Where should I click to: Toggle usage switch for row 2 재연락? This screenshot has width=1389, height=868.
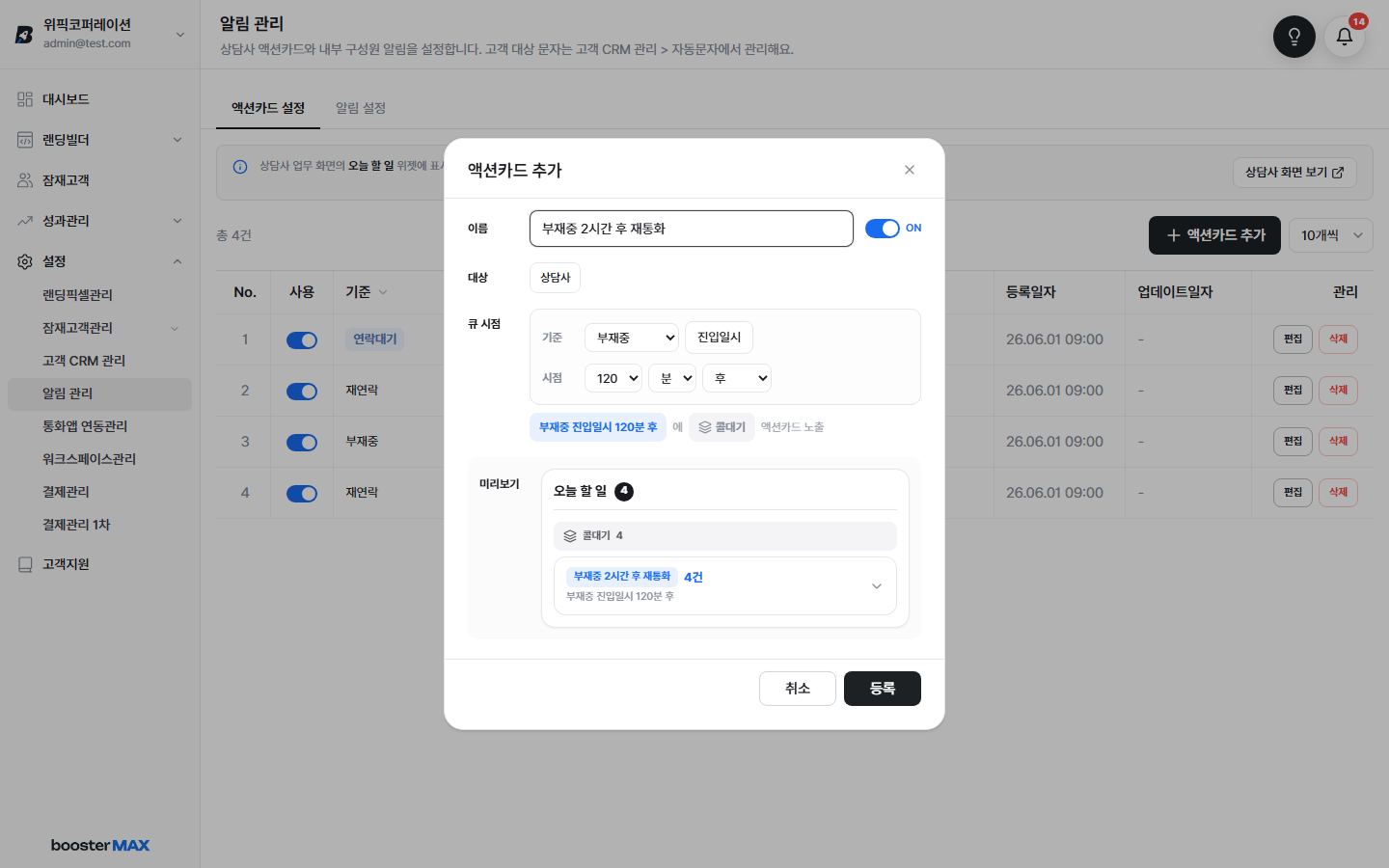[302, 392]
